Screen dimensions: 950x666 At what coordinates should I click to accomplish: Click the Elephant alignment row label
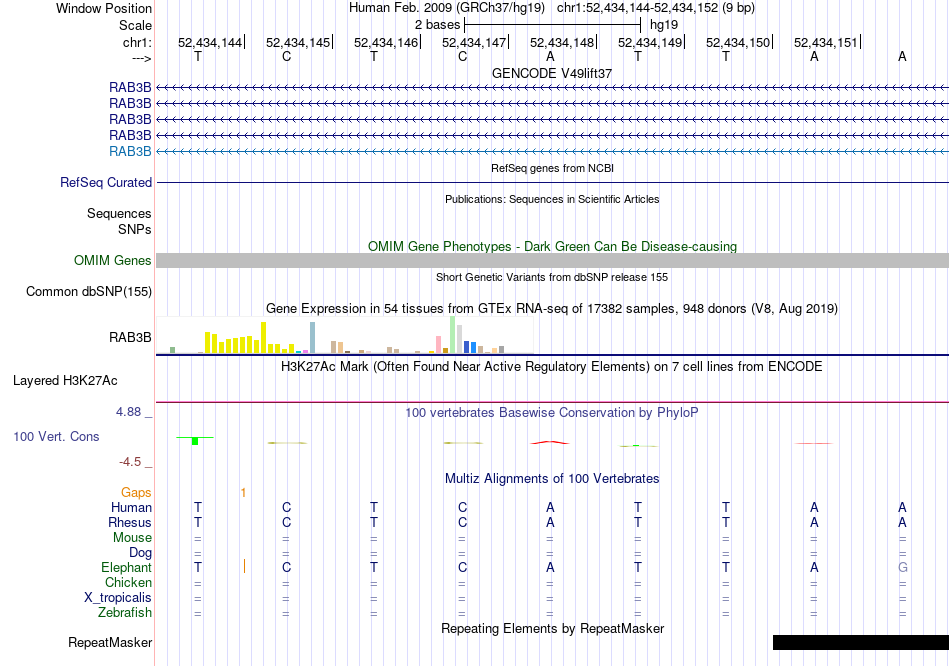click(x=127, y=568)
